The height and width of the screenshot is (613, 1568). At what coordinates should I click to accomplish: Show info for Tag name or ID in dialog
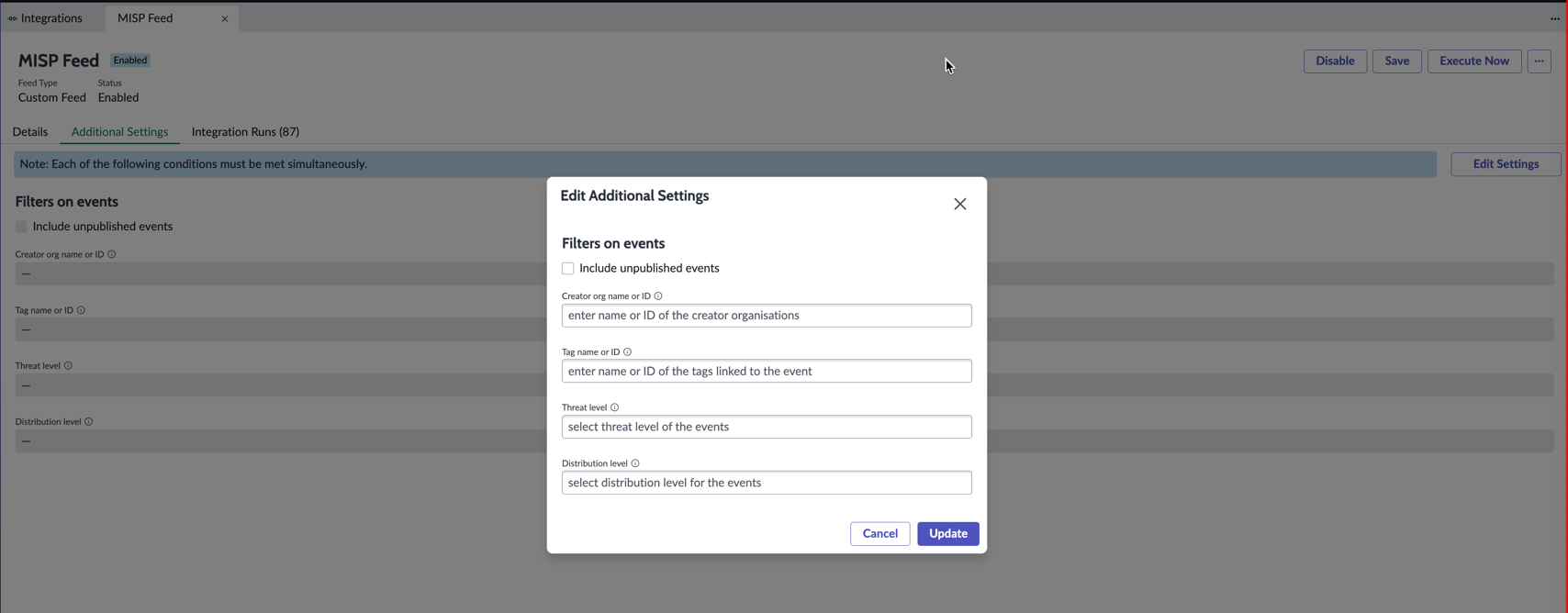click(628, 351)
